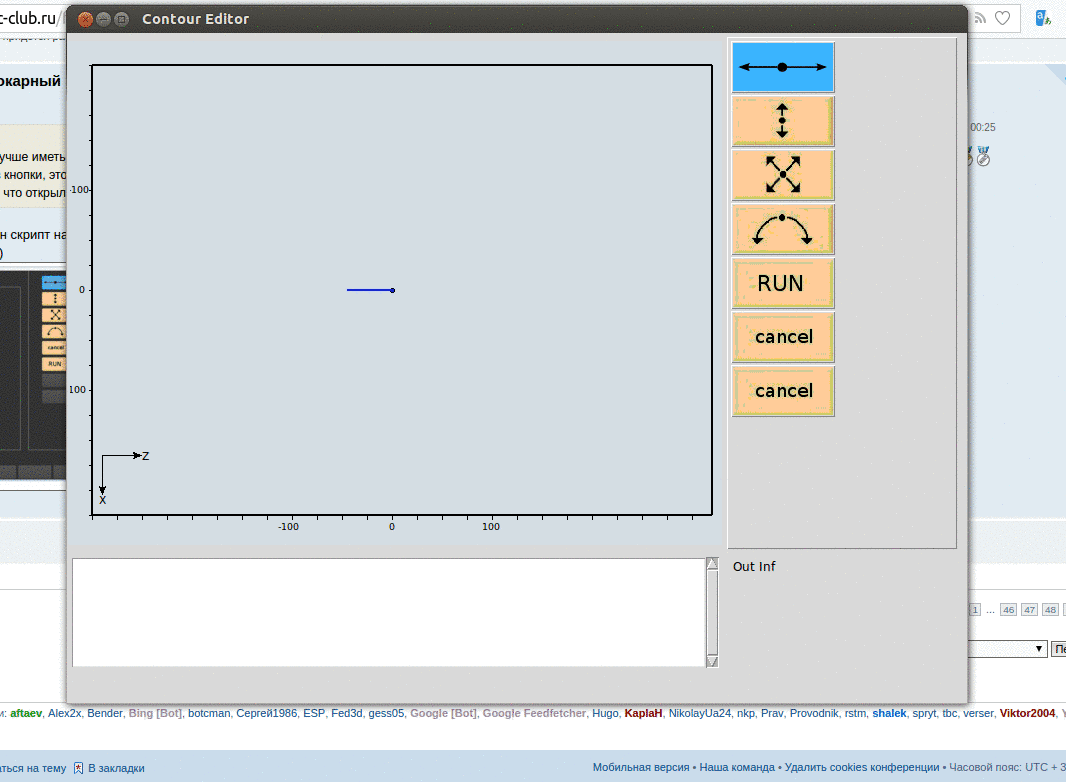Click the upper cancel button below RUN
Image resolution: width=1066 pixels, height=782 pixels.
pyautogui.click(x=783, y=337)
